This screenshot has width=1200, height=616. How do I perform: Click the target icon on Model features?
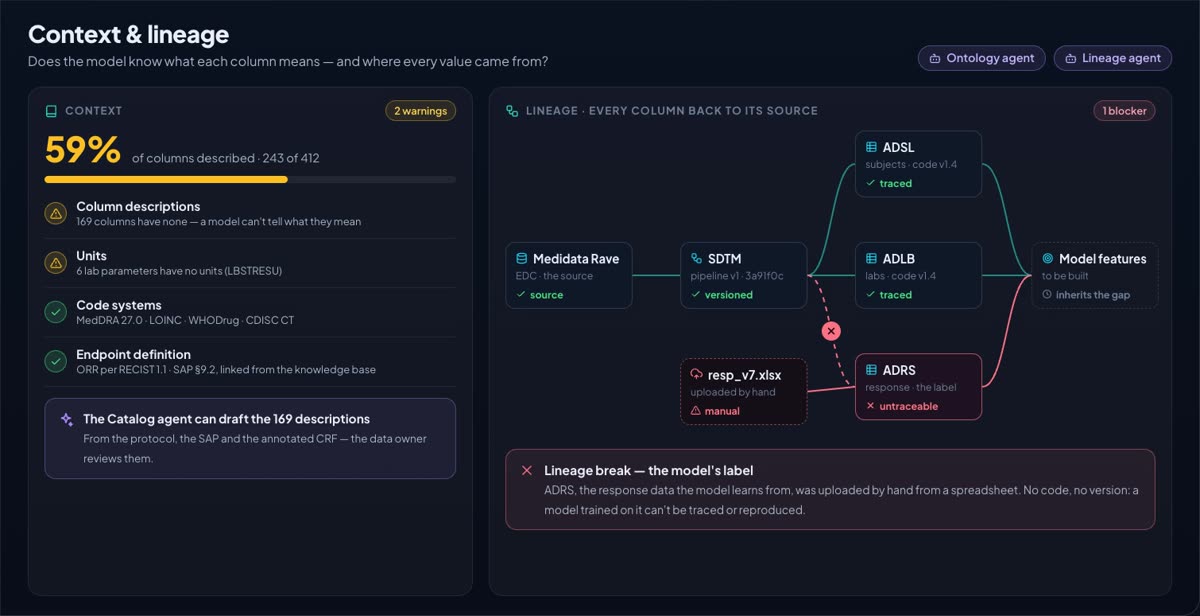[1048, 258]
